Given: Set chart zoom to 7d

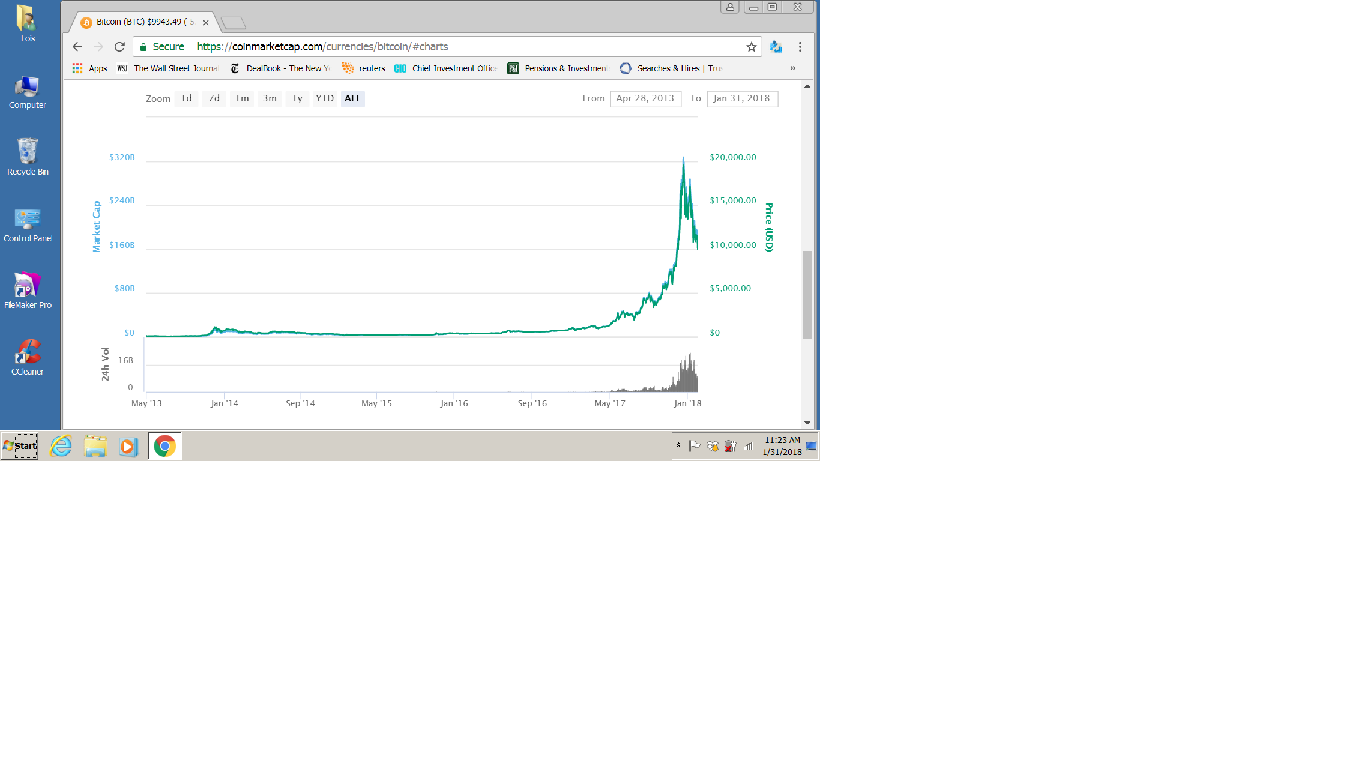Looking at the screenshot, I should pyautogui.click(x=214, y=99).
